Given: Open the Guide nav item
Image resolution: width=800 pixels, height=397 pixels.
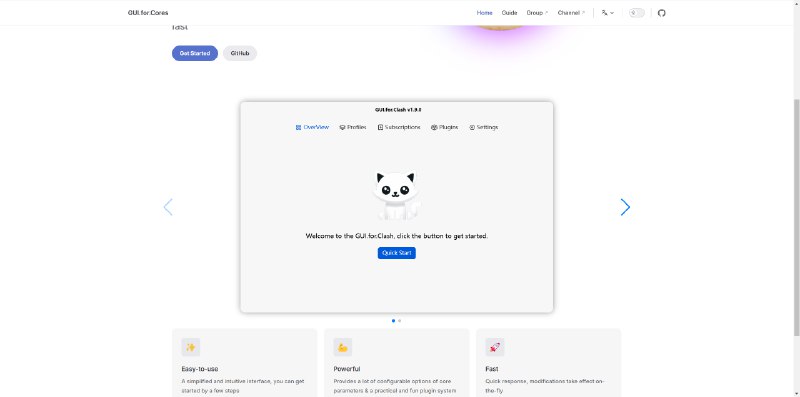Looking at the screenshot, I should tap(509, 13).
